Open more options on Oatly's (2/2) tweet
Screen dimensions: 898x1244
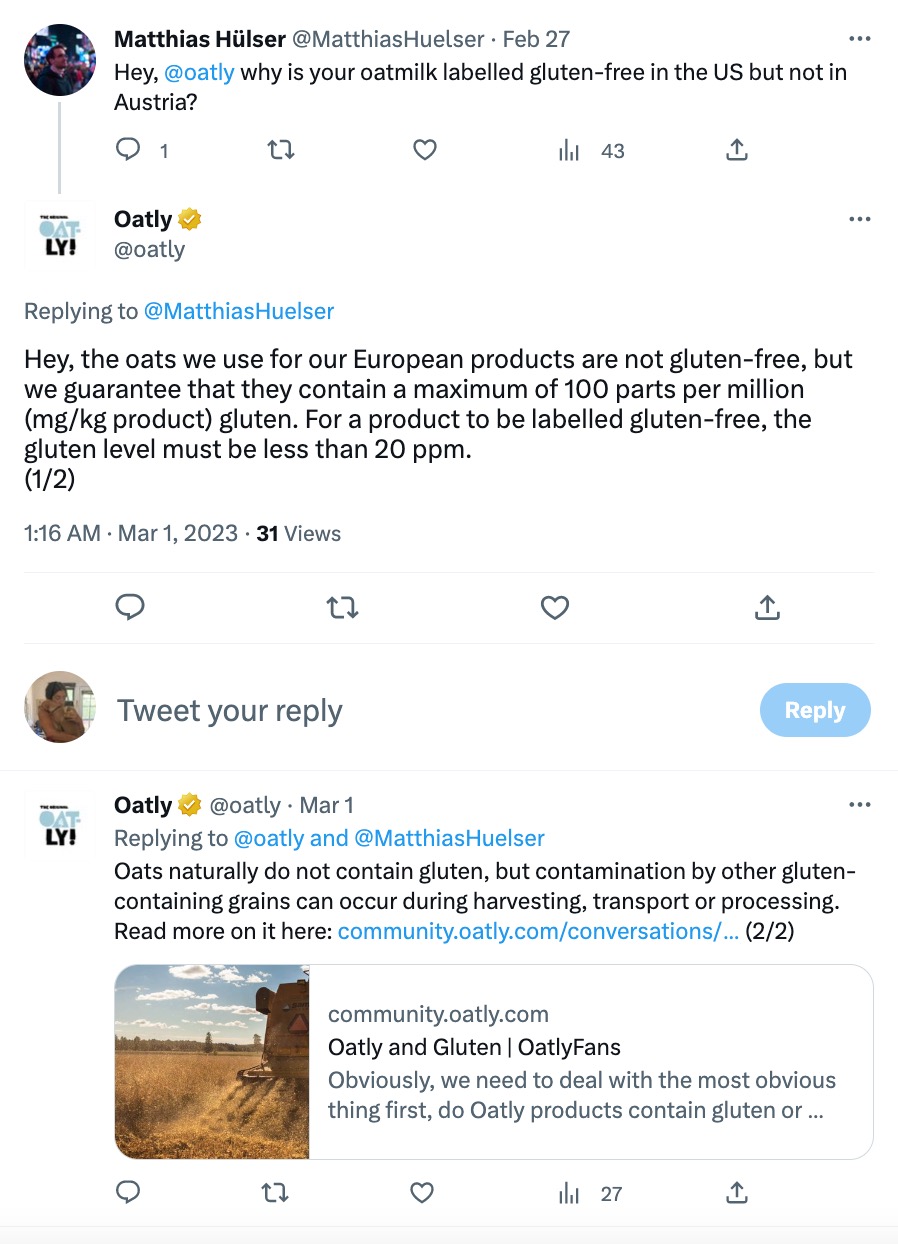click(x=859, y=805)
